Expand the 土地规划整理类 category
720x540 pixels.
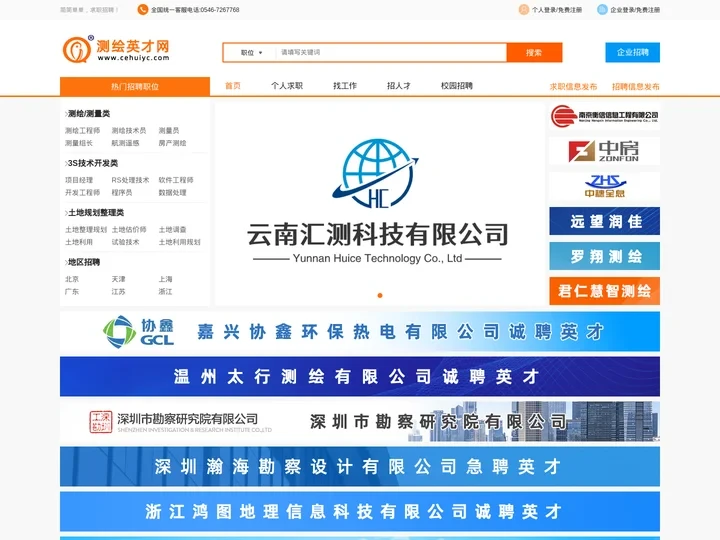point(94,213)
